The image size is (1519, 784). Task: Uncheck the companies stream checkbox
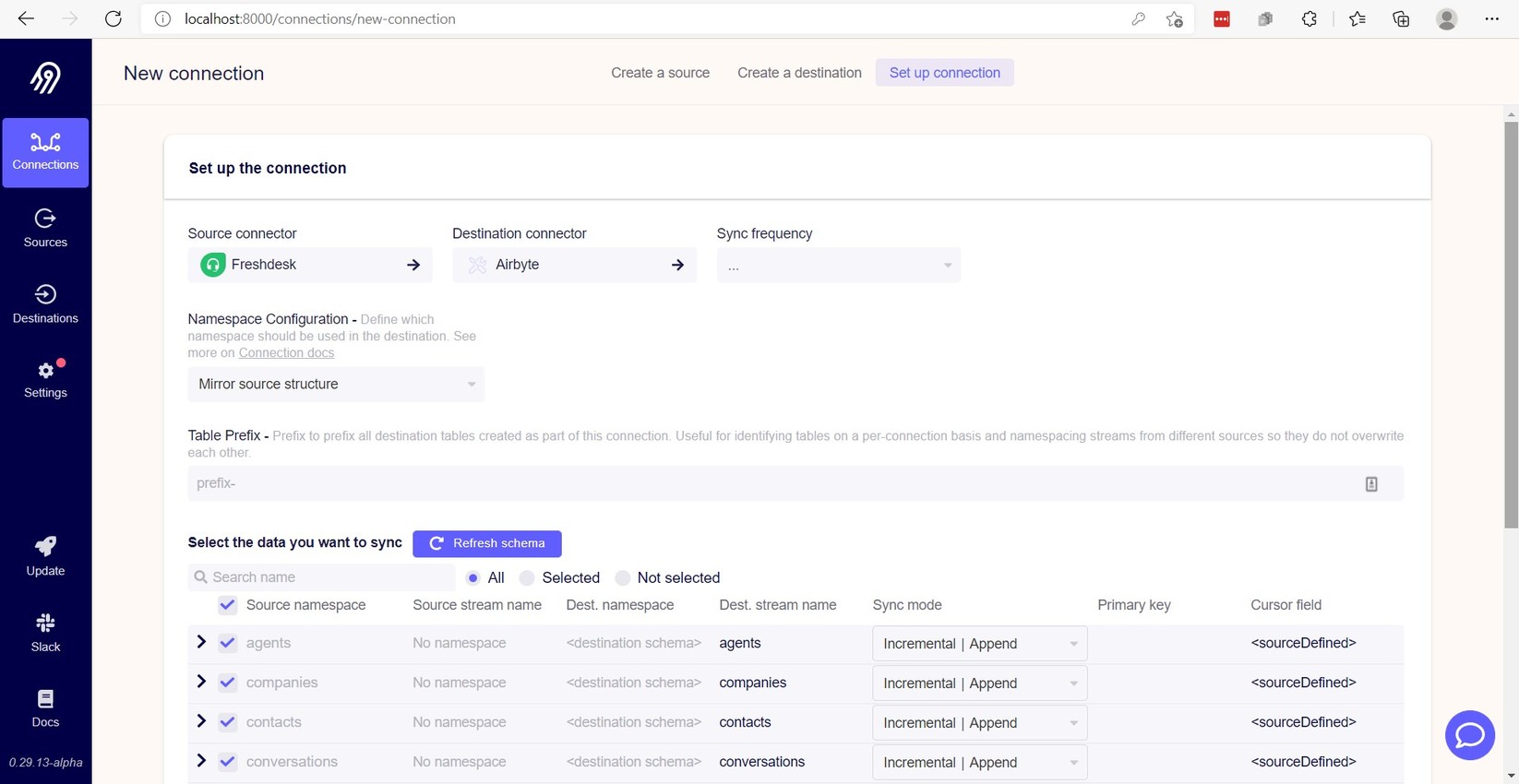point(228,683)
